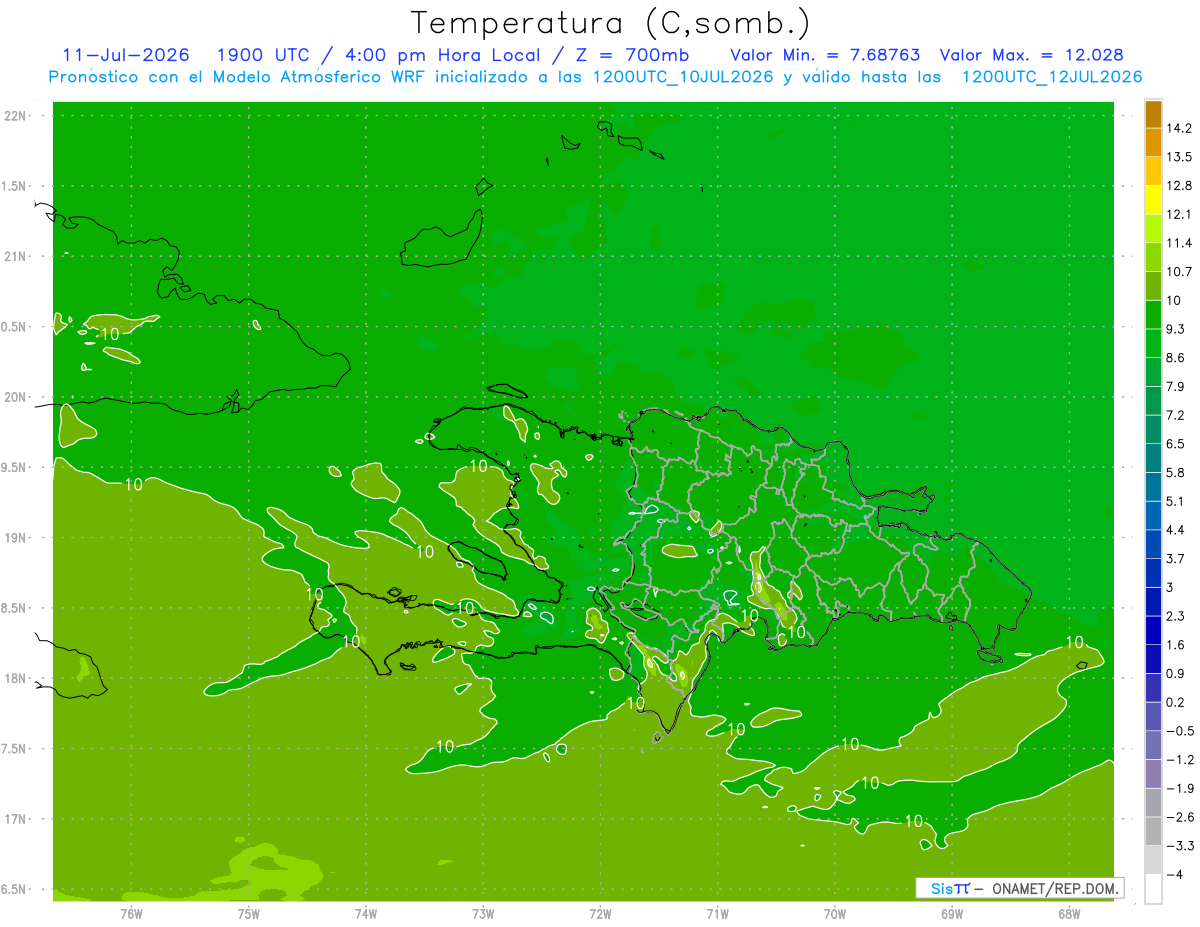Click the "20N" latitude axis label
Screen dimensions: 1200x927
click(15, 397)
